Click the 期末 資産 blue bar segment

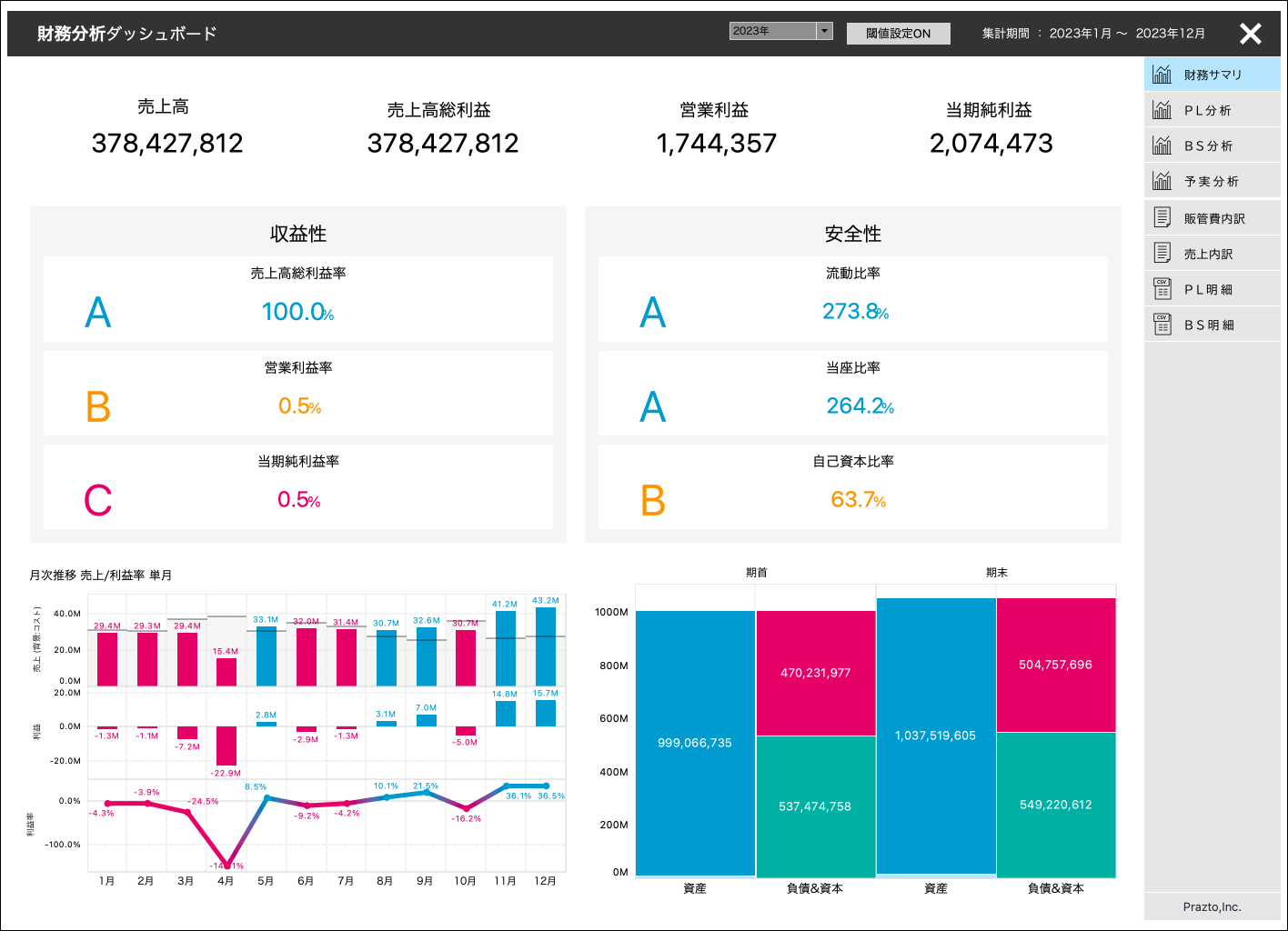click(x=936, y=736)
